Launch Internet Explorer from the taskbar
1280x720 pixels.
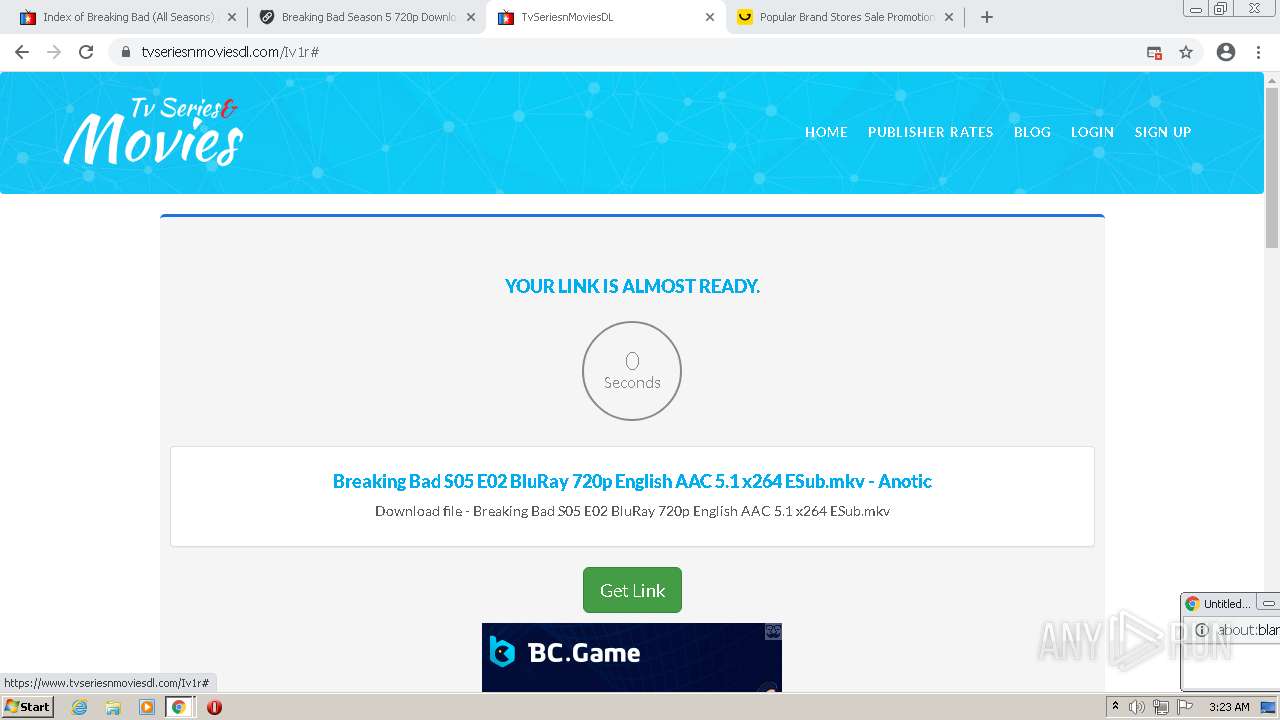(80, 707)
